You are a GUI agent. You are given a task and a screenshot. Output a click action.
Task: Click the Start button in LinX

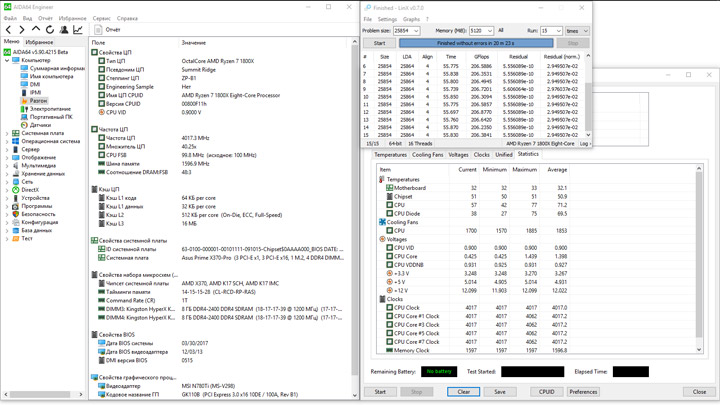click(x=379, y=43)
